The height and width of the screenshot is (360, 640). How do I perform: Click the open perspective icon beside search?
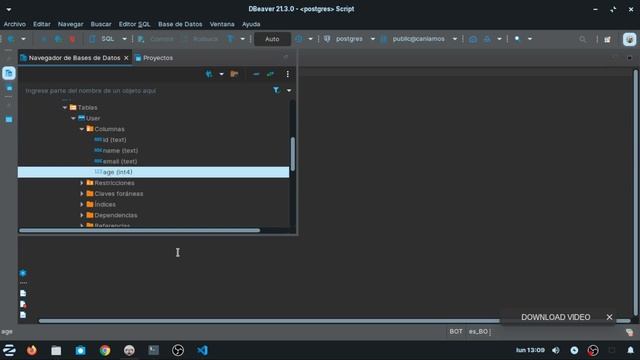click(608, 39)
